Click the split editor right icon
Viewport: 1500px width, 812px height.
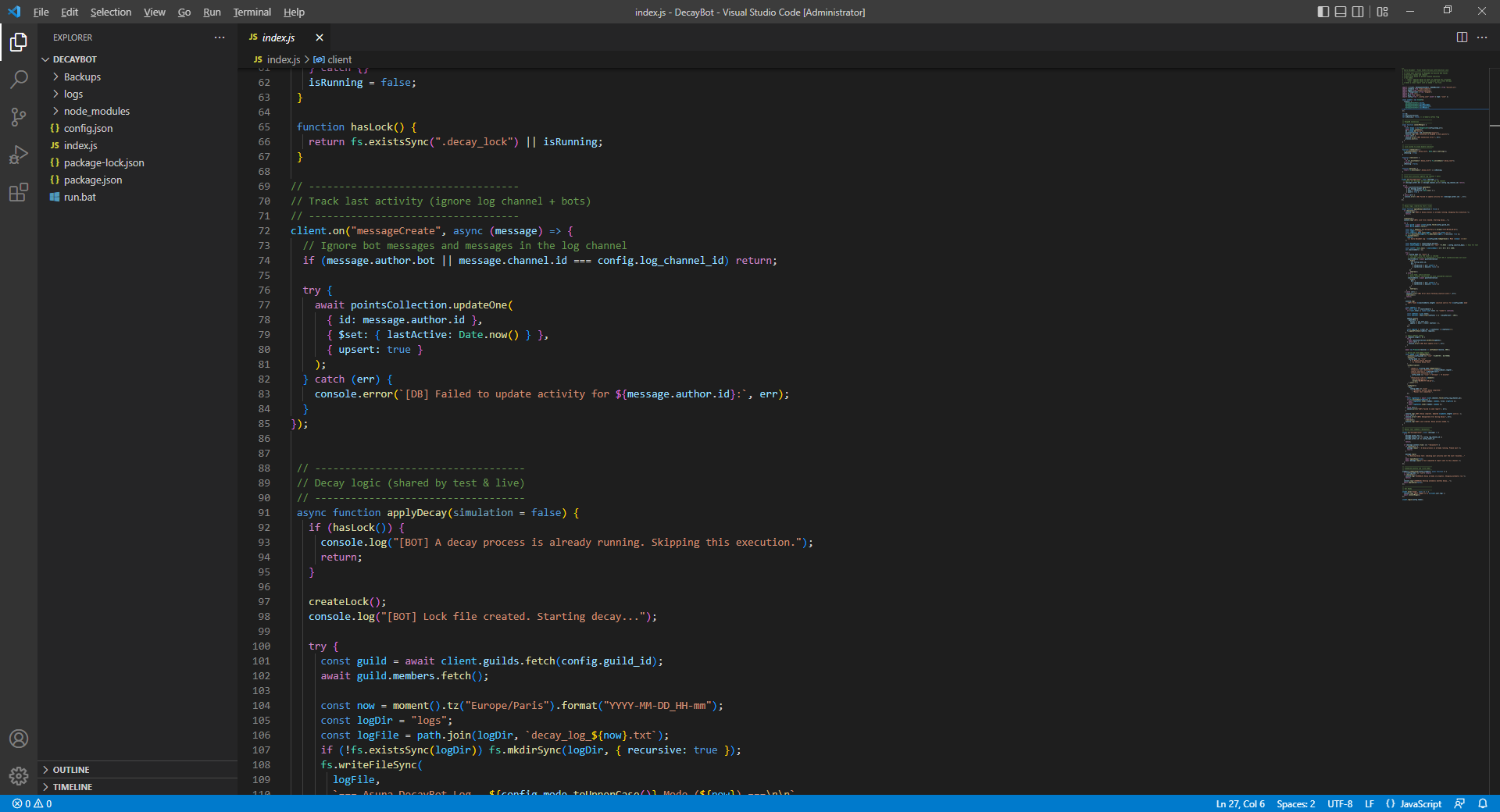tap(1462, 37)
